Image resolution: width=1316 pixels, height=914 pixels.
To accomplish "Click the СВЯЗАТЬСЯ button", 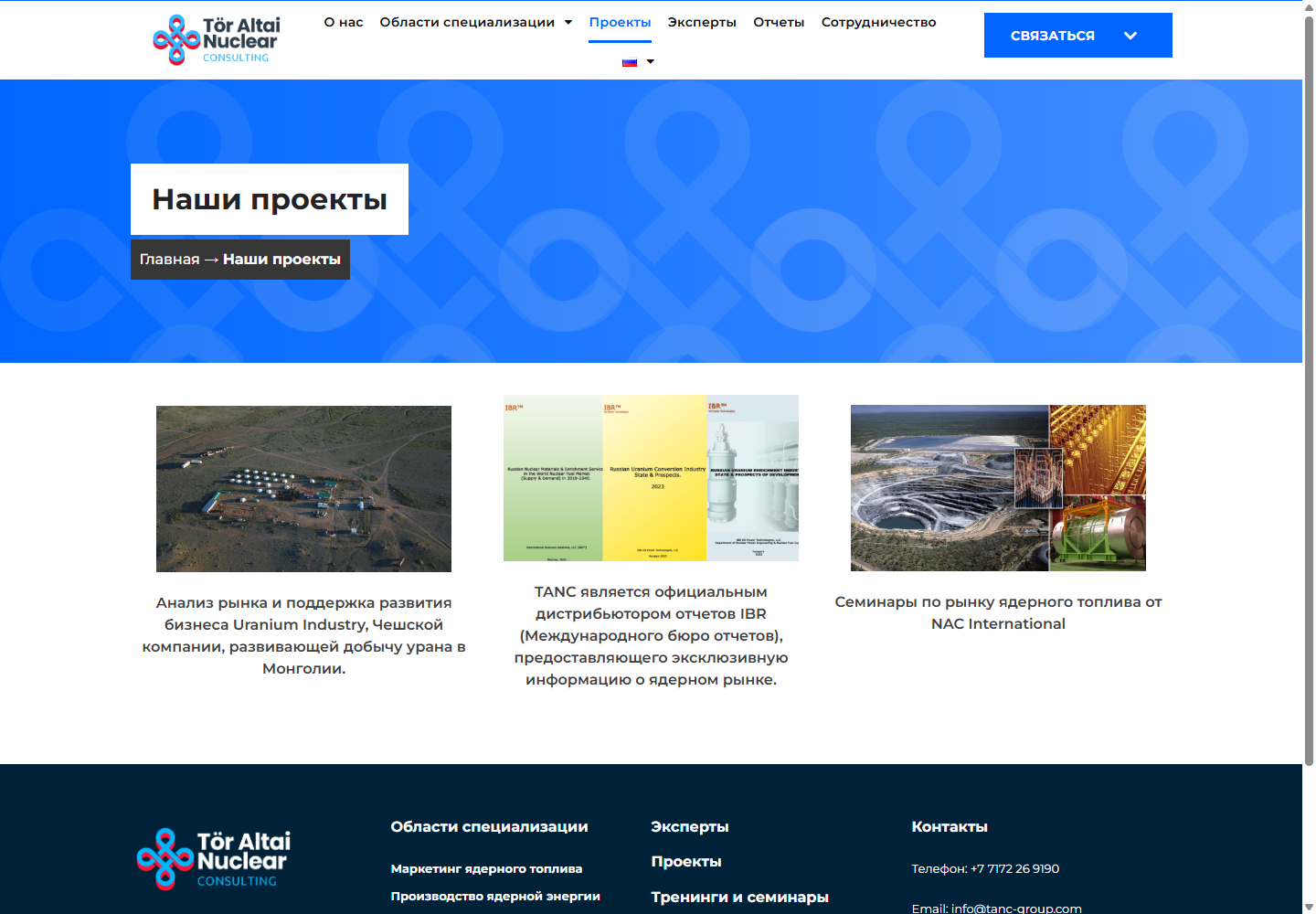I will pos(1078,36).
